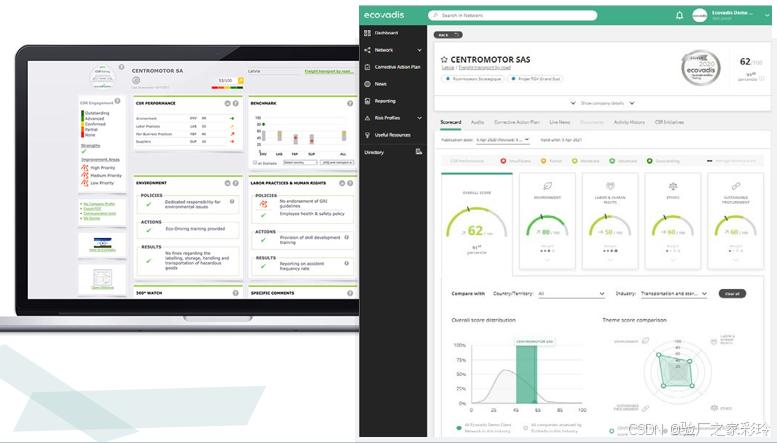The height and width of the screenshot is (443, 777).
Task: Click the Corrective Action Plan clipboard icon
Action: click(x=367, y=67)
